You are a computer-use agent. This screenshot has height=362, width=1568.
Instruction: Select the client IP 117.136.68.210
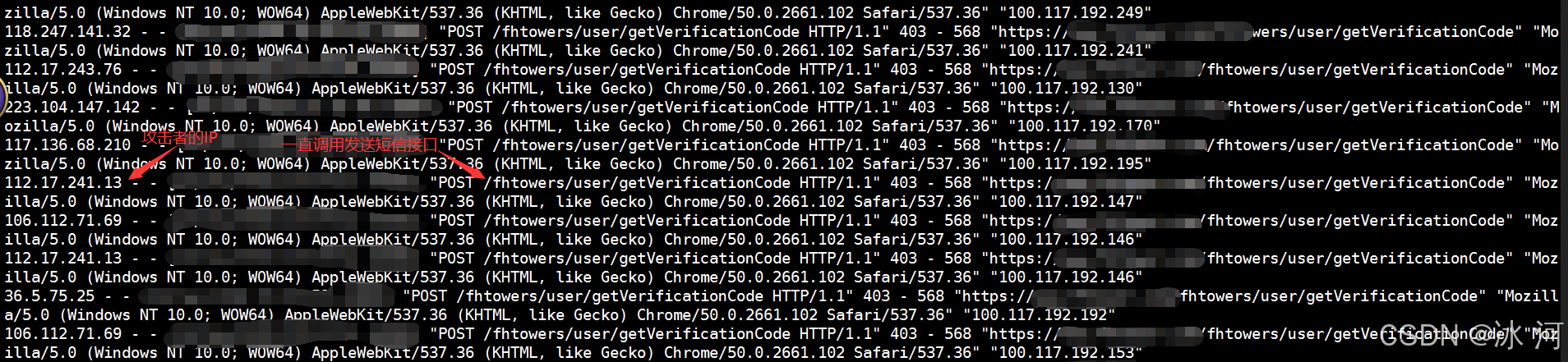[x=67, y=145]
